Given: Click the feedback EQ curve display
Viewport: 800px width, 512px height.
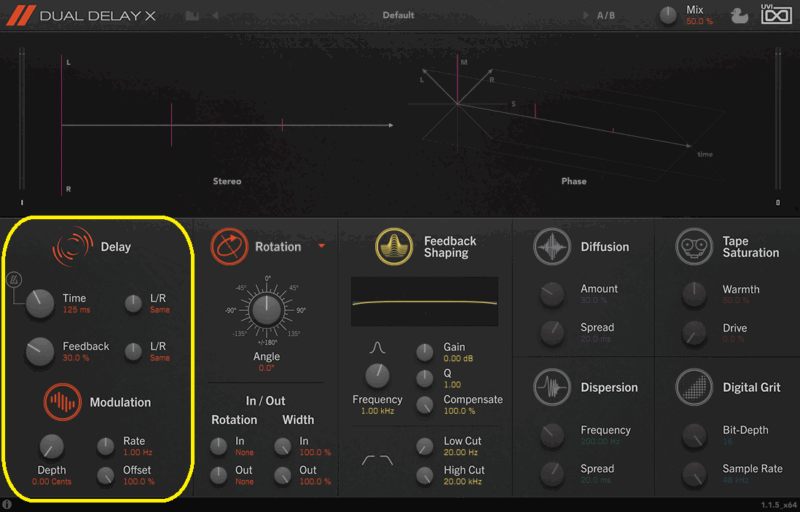Looking at the screenshot, I should [424, 301].
